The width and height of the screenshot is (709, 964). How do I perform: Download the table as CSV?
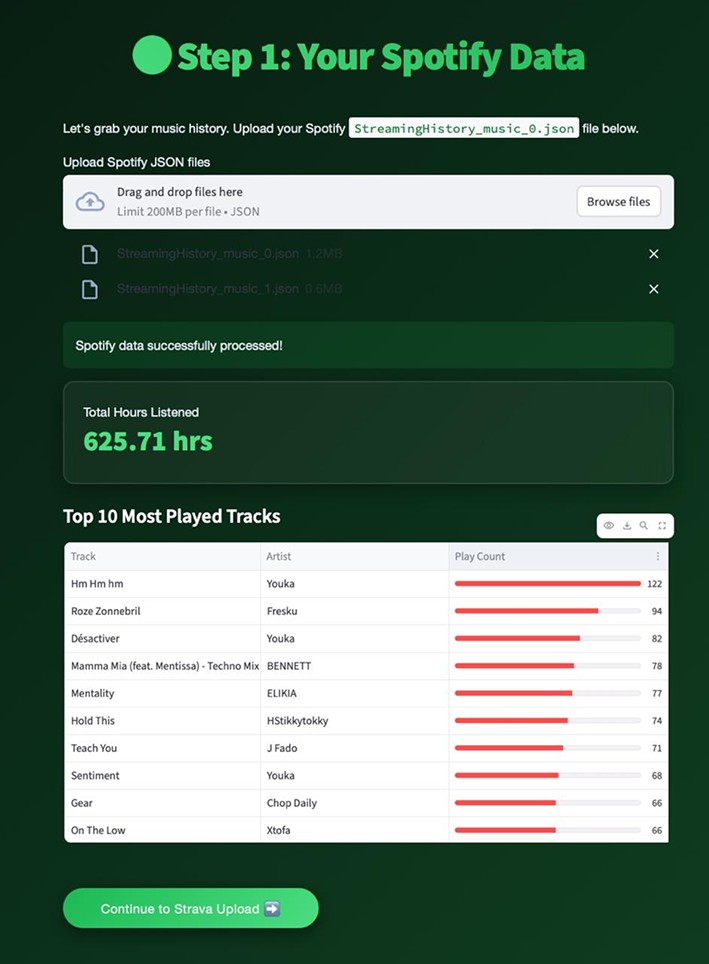coord(627,526)
